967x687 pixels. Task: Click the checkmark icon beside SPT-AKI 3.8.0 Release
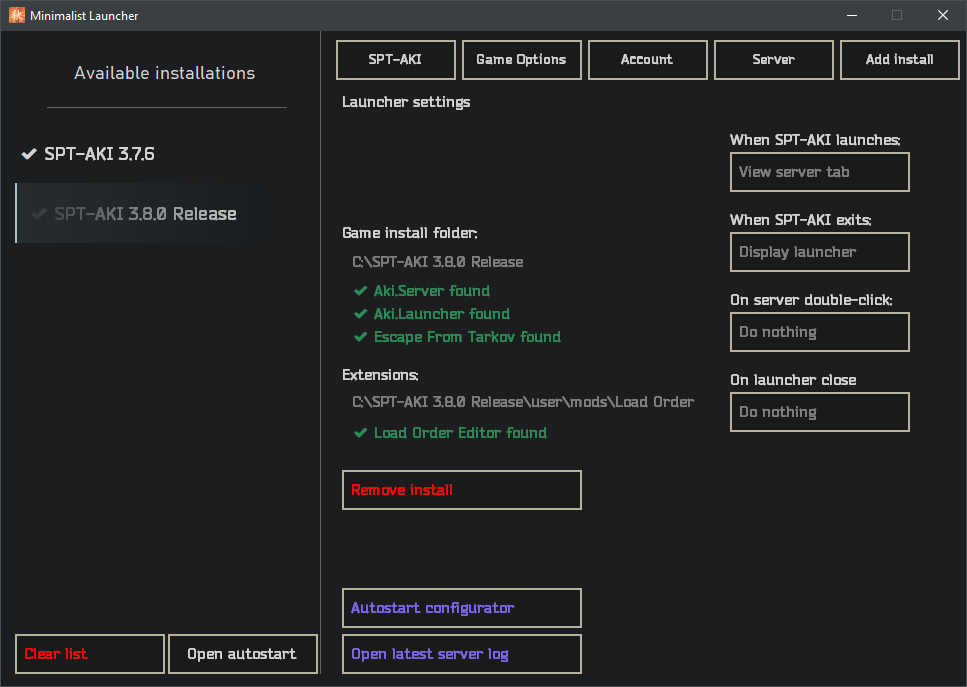(39, 214)
